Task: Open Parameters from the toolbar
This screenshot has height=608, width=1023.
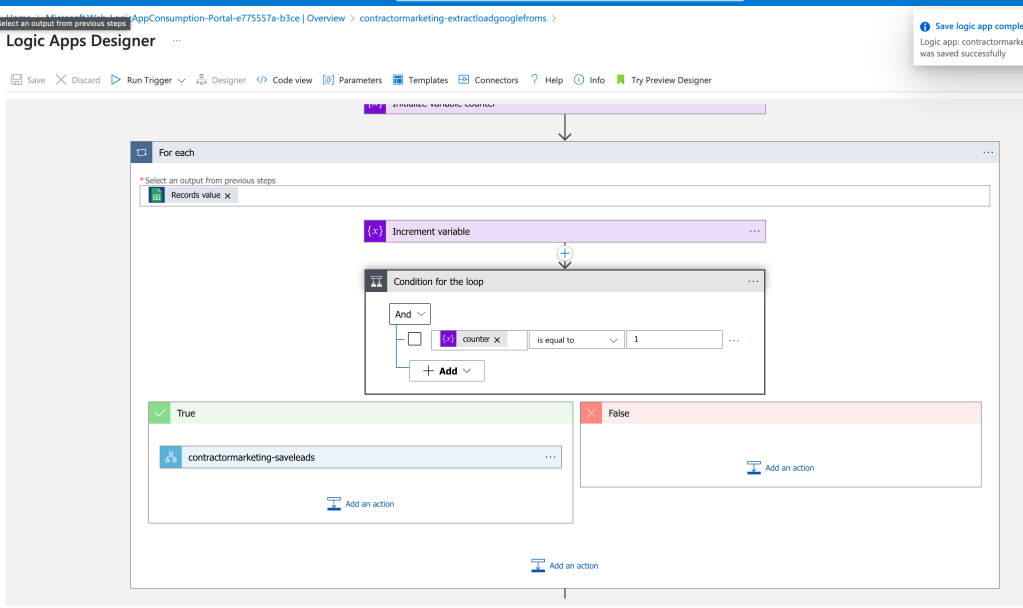Action: [352, 80]
